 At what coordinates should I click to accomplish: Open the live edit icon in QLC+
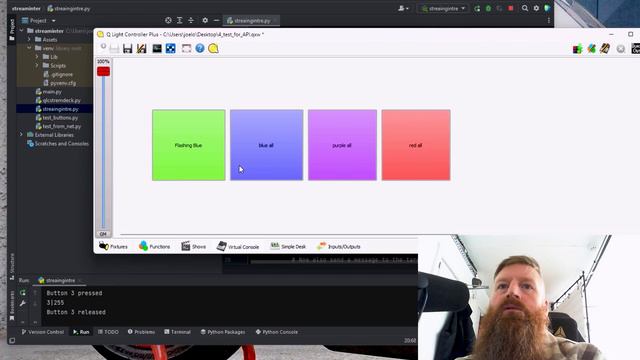point(591,49)
